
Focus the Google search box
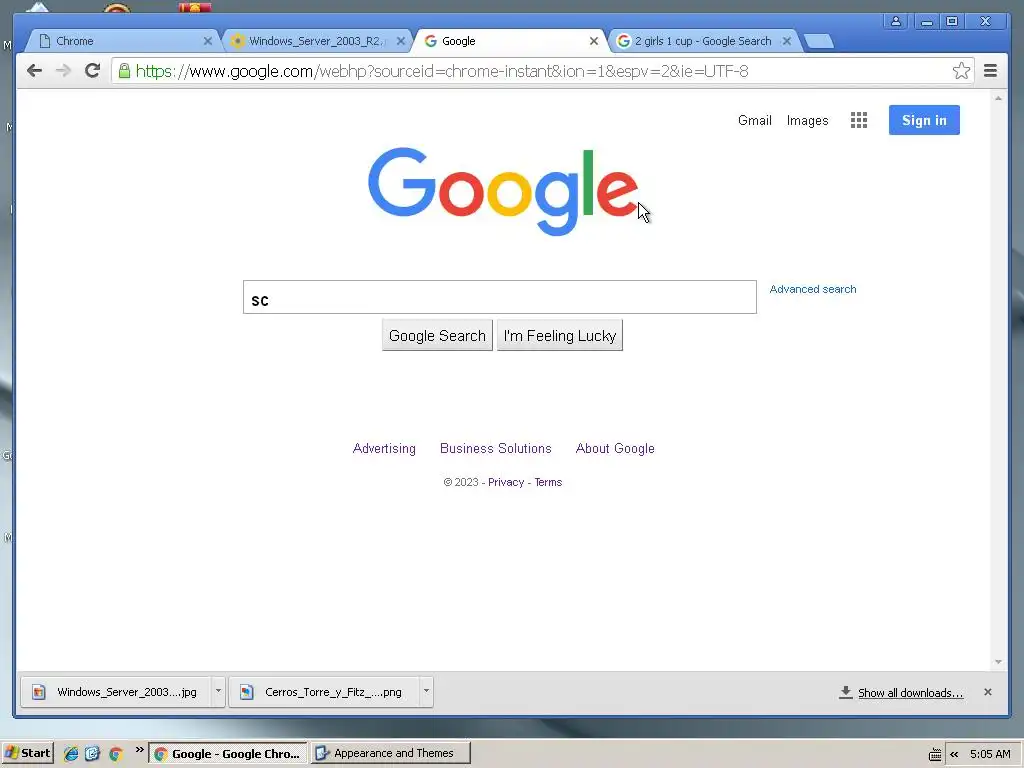coord(500,297)
